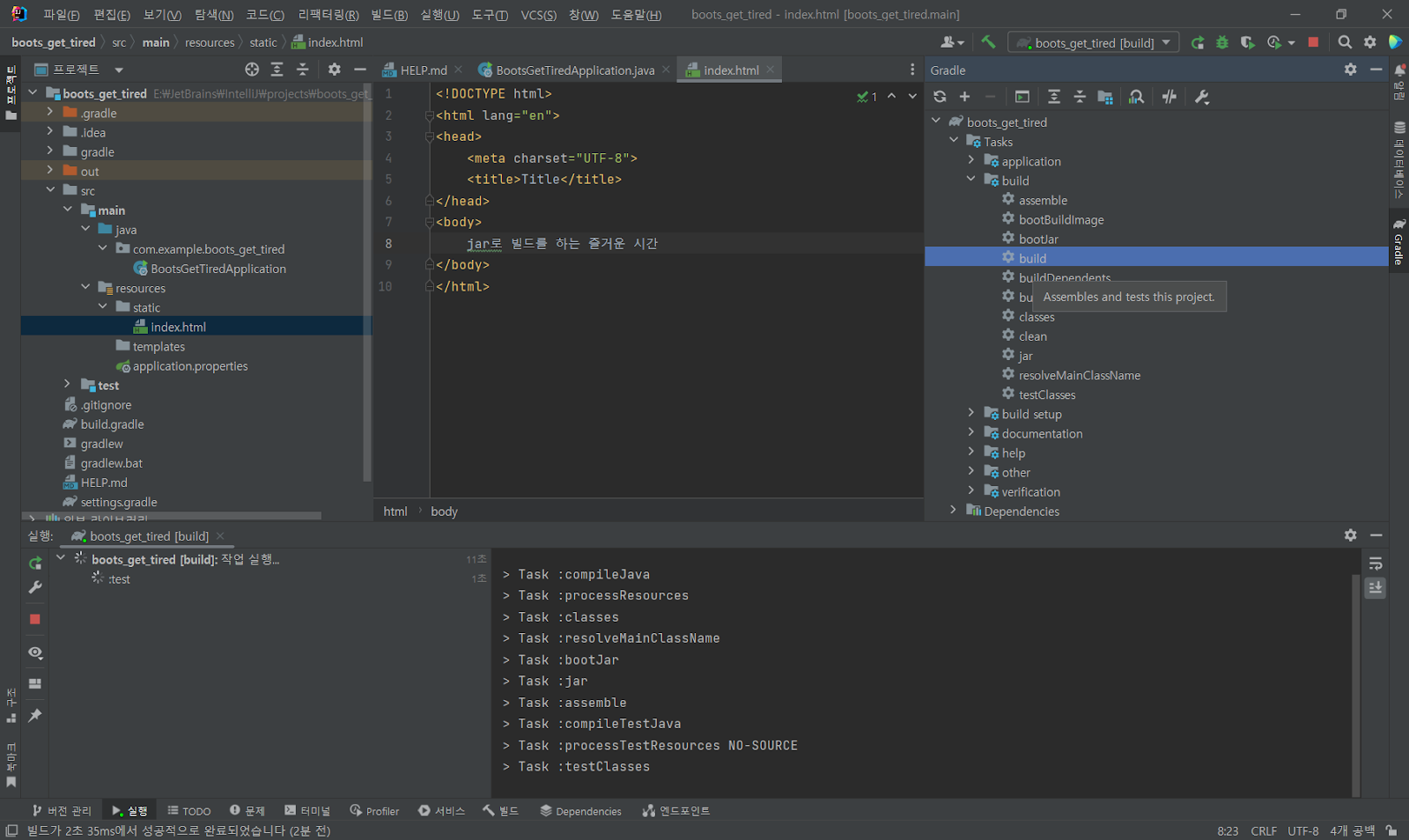Click the UTF-8 encoding in the status bar
The image size is (1409, 840).
tap(1303, 831)
